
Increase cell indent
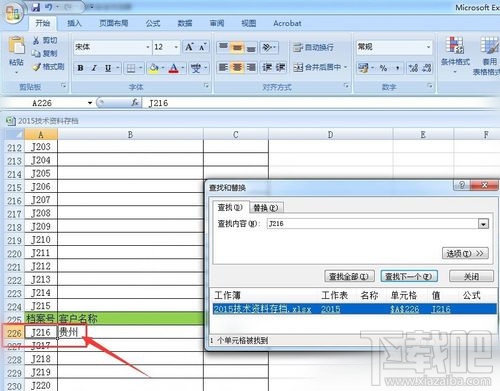[x=280, y=68]
